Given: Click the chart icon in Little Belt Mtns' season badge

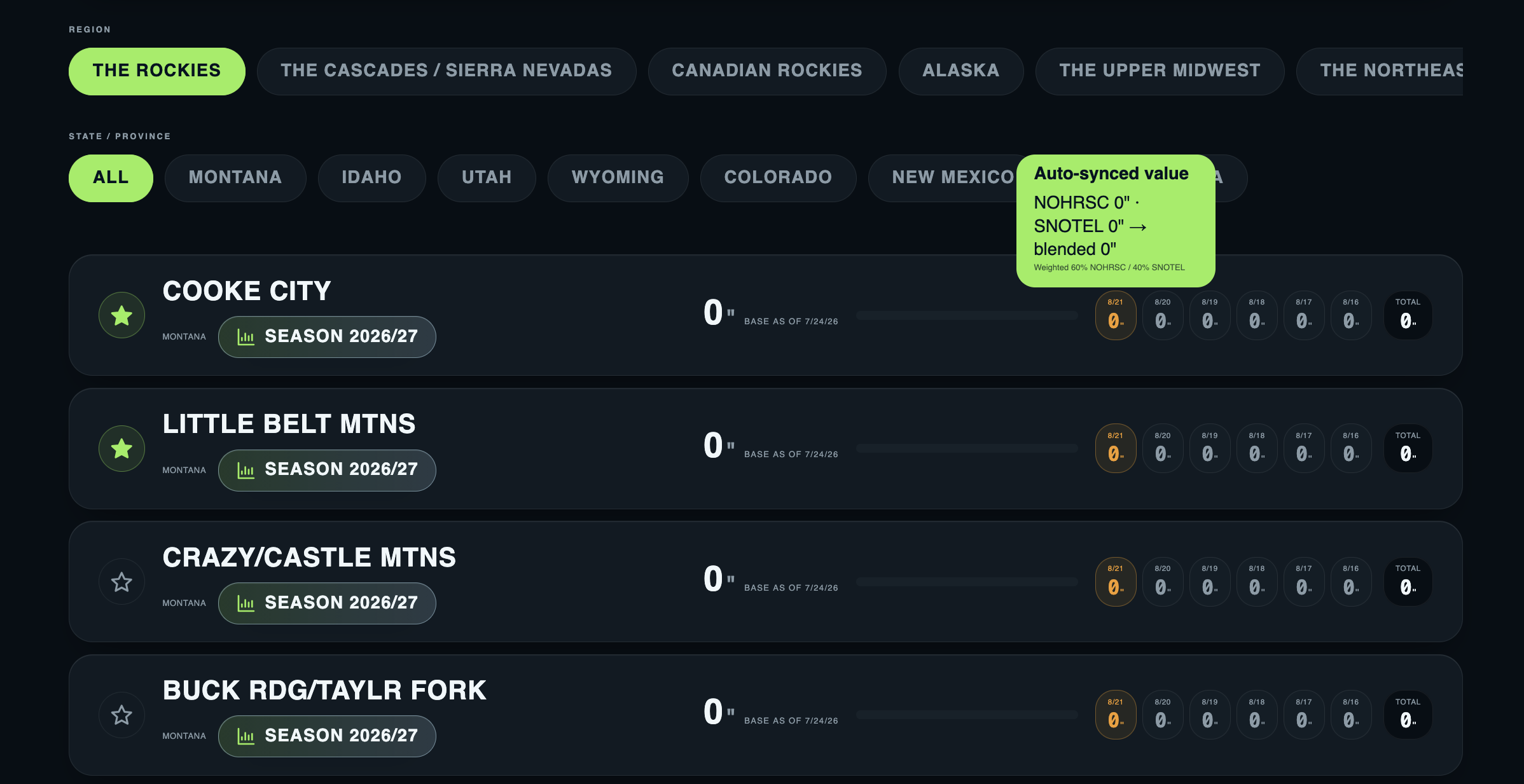Looking at the screenshot, I should pyautogui.click(x=246, y=470).
